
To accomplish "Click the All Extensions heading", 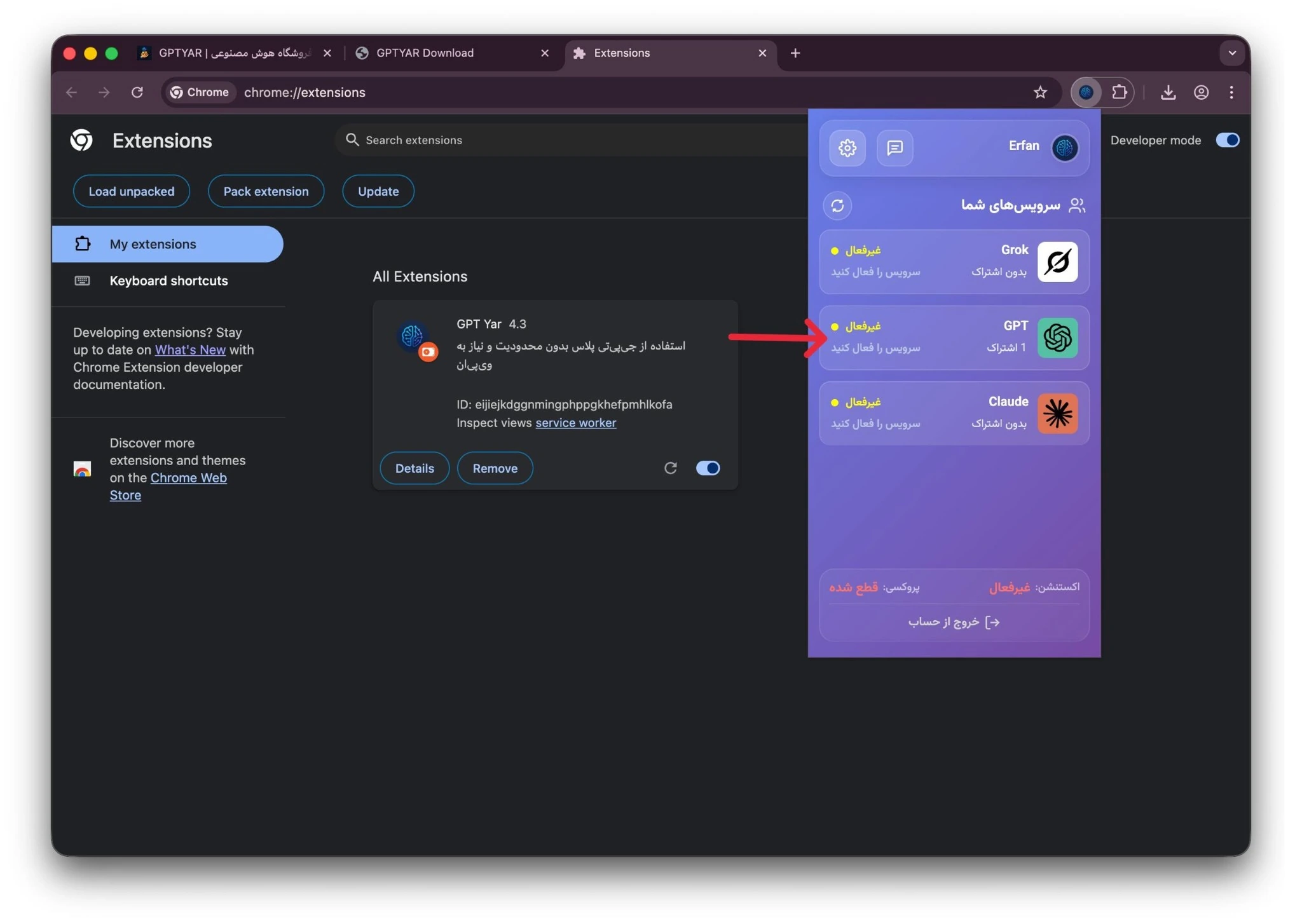I will click(420, 276).
